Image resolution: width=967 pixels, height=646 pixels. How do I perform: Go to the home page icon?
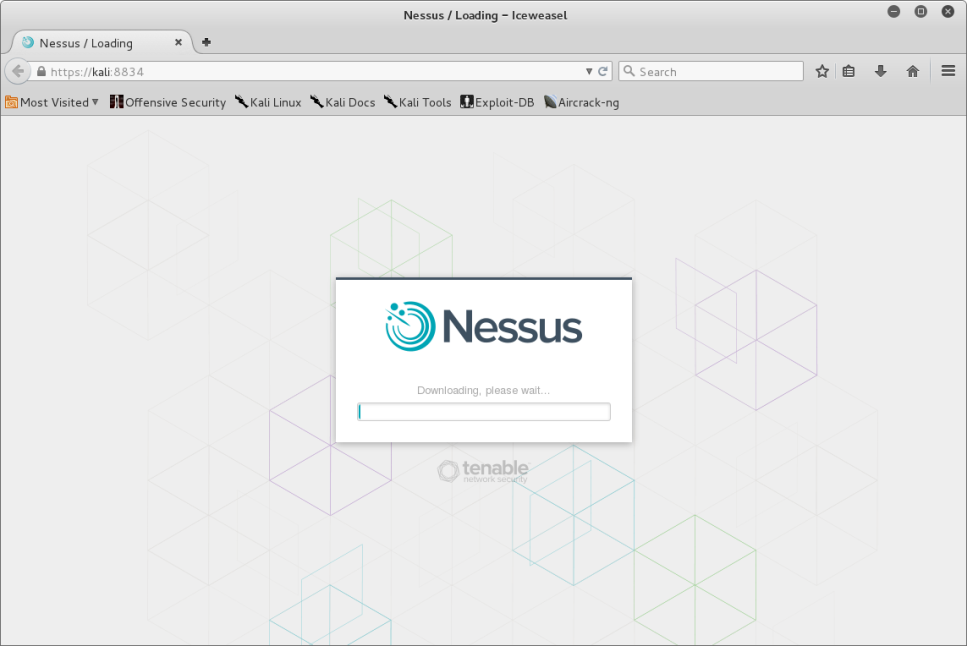click(x=913, y=72)
